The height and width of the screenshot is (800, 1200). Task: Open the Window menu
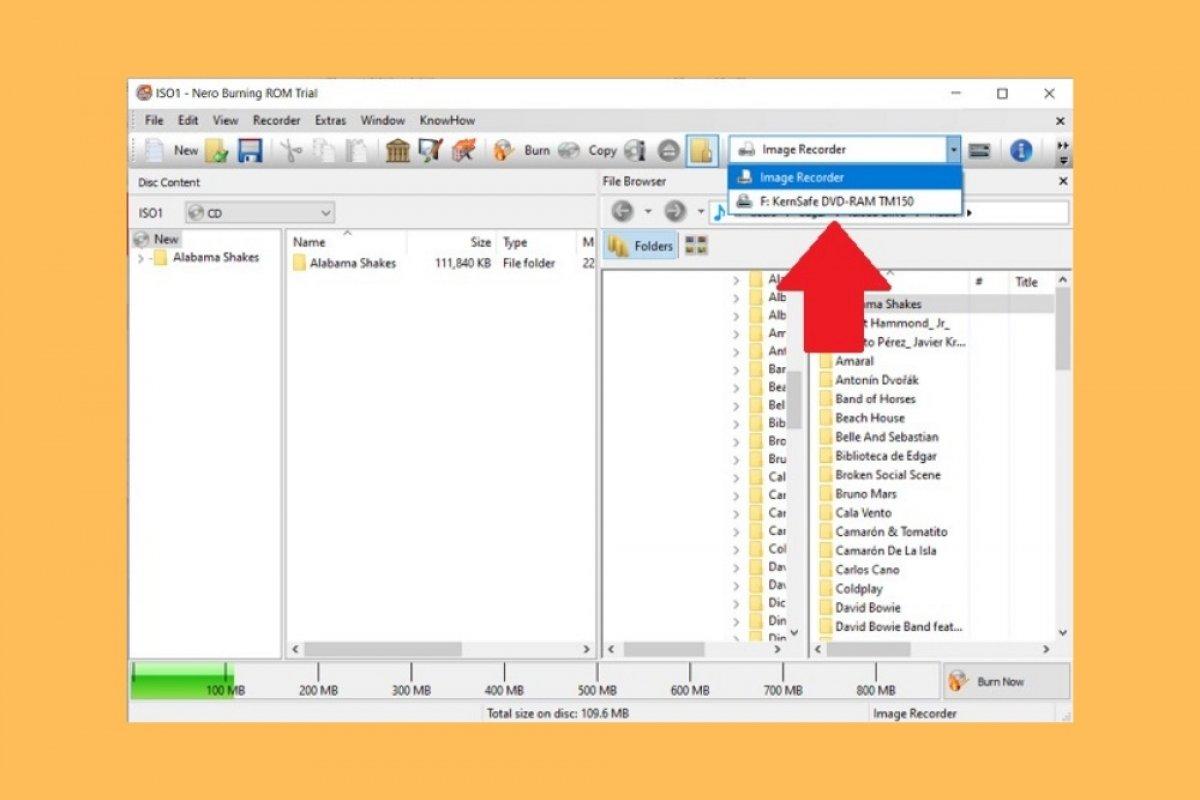coord(383,120)
